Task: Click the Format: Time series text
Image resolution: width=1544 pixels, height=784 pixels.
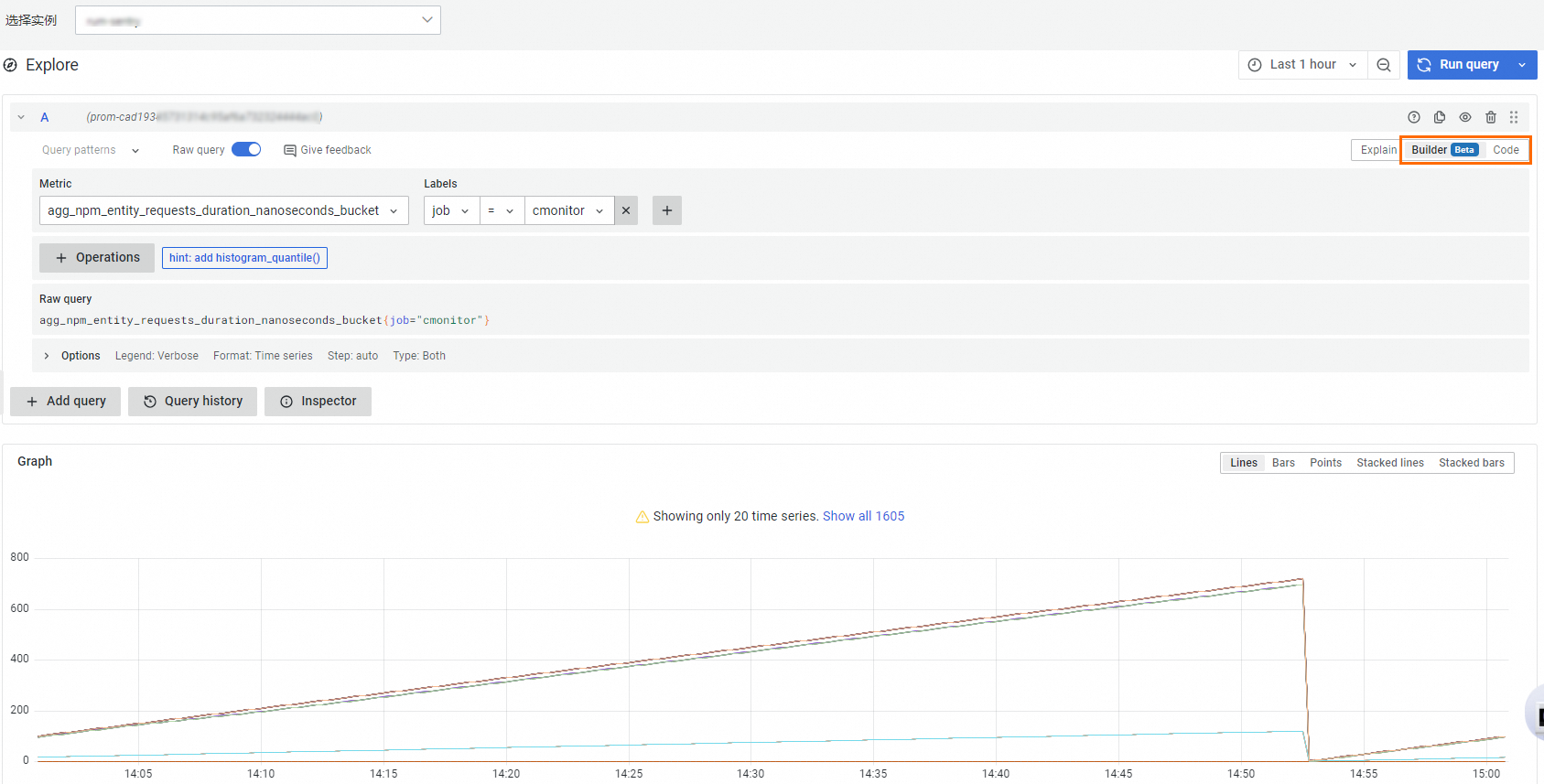Action: pyautogui.click(x=263, y=356)
